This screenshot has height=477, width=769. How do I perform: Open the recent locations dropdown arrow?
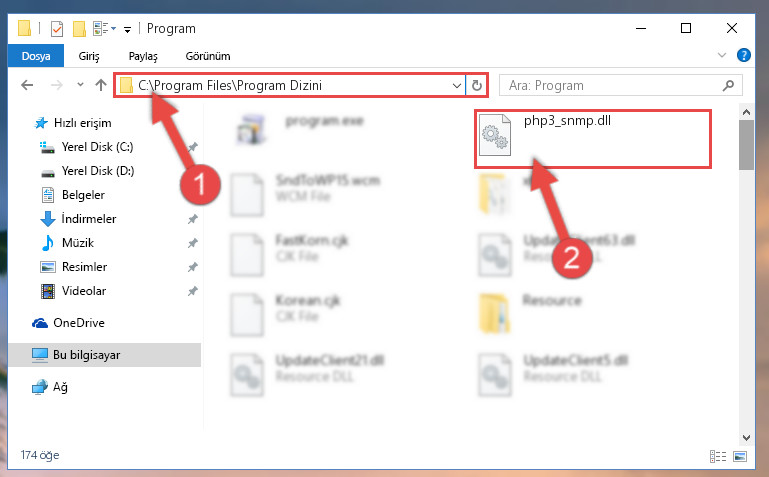80,85
